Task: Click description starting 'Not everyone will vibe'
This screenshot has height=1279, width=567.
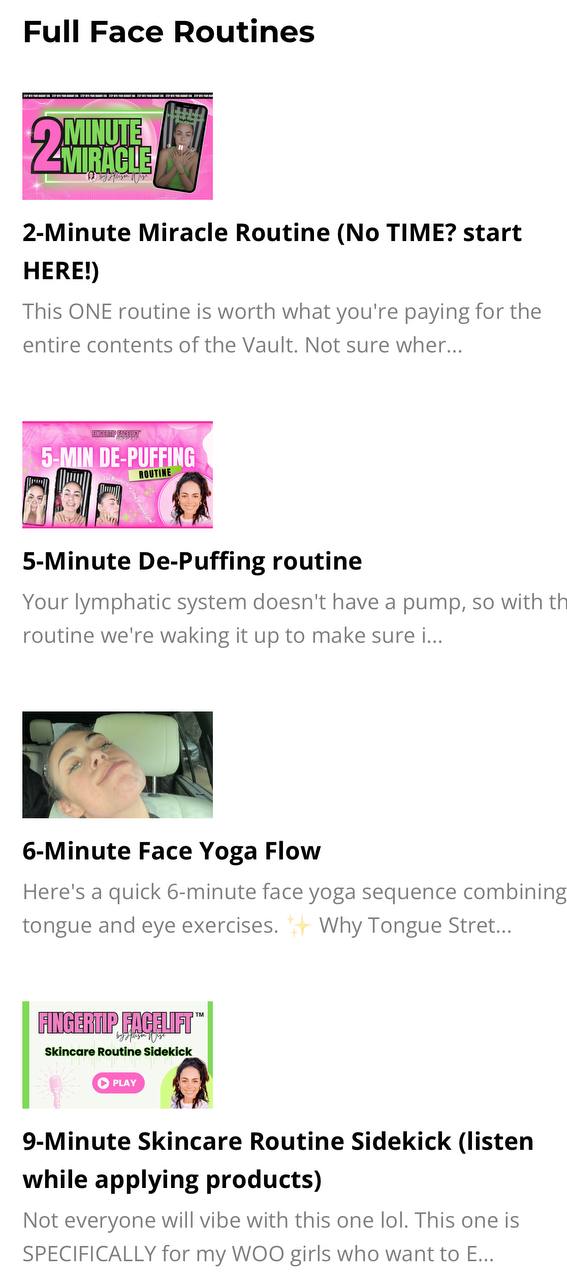Action: 271,1238
